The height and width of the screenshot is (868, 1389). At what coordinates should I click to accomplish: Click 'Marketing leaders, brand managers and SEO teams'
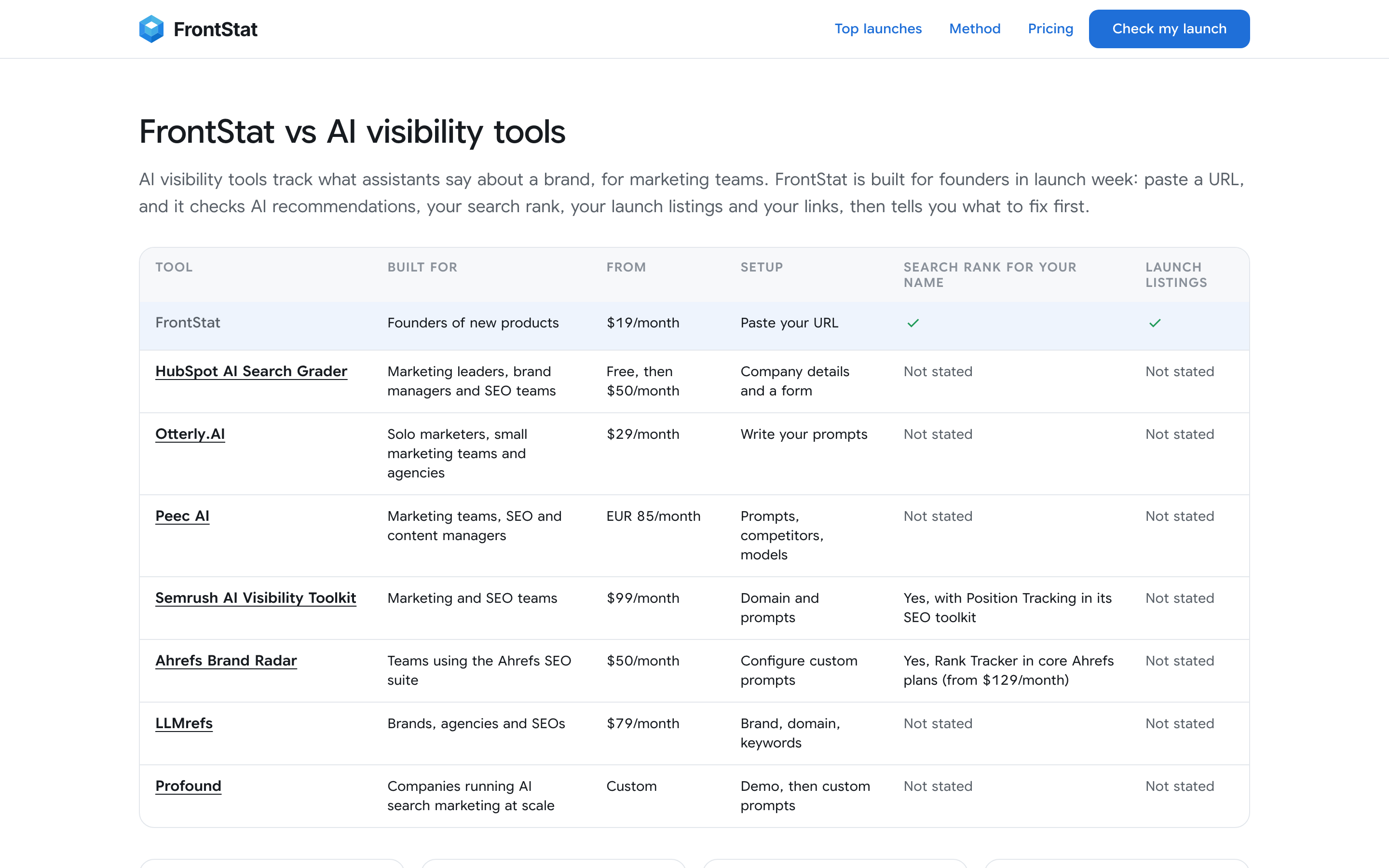pyautogui.click(x=472, y=381)
